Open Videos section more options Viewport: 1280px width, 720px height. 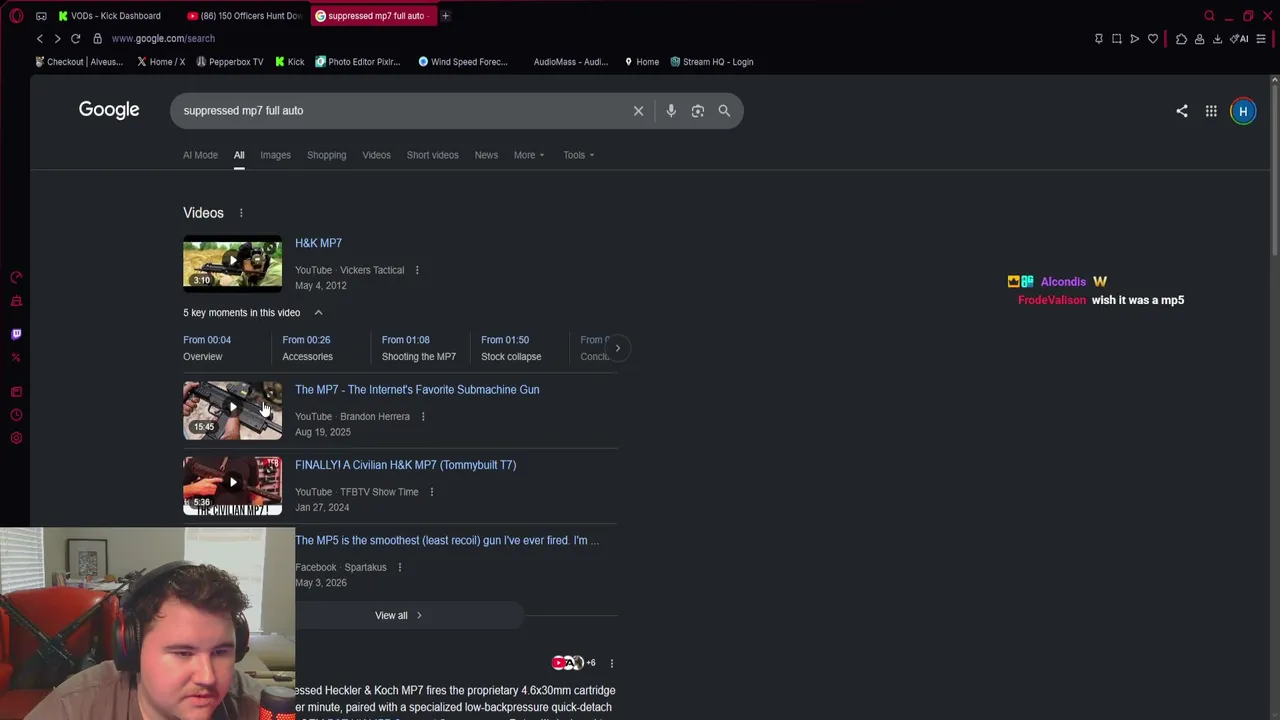click(241, 213)
